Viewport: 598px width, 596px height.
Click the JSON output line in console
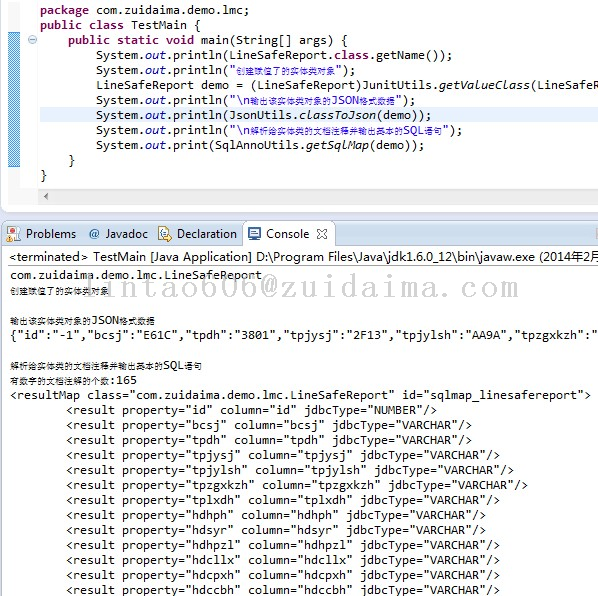click(304, 335)
